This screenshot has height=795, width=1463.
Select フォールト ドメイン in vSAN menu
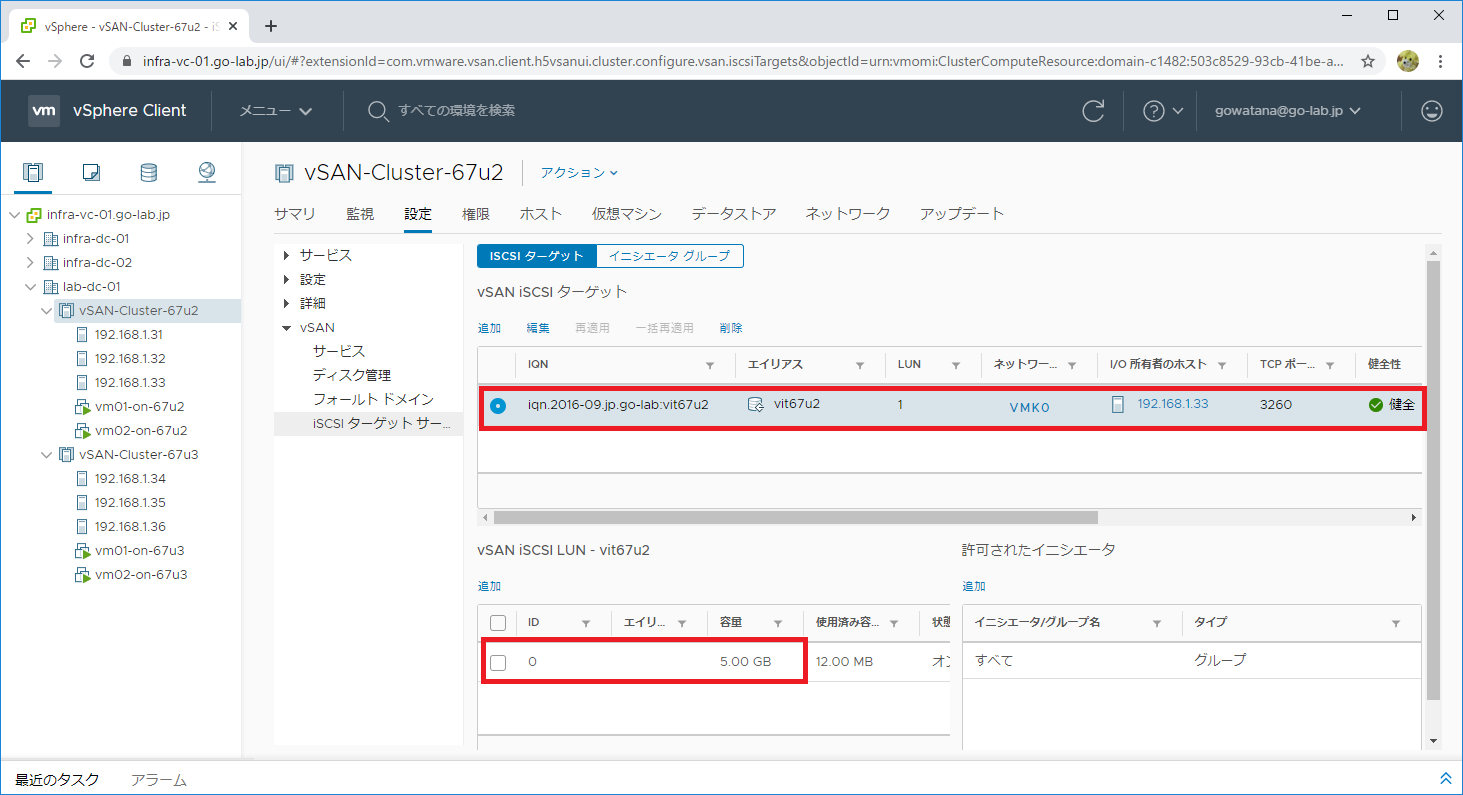[373, 399]
